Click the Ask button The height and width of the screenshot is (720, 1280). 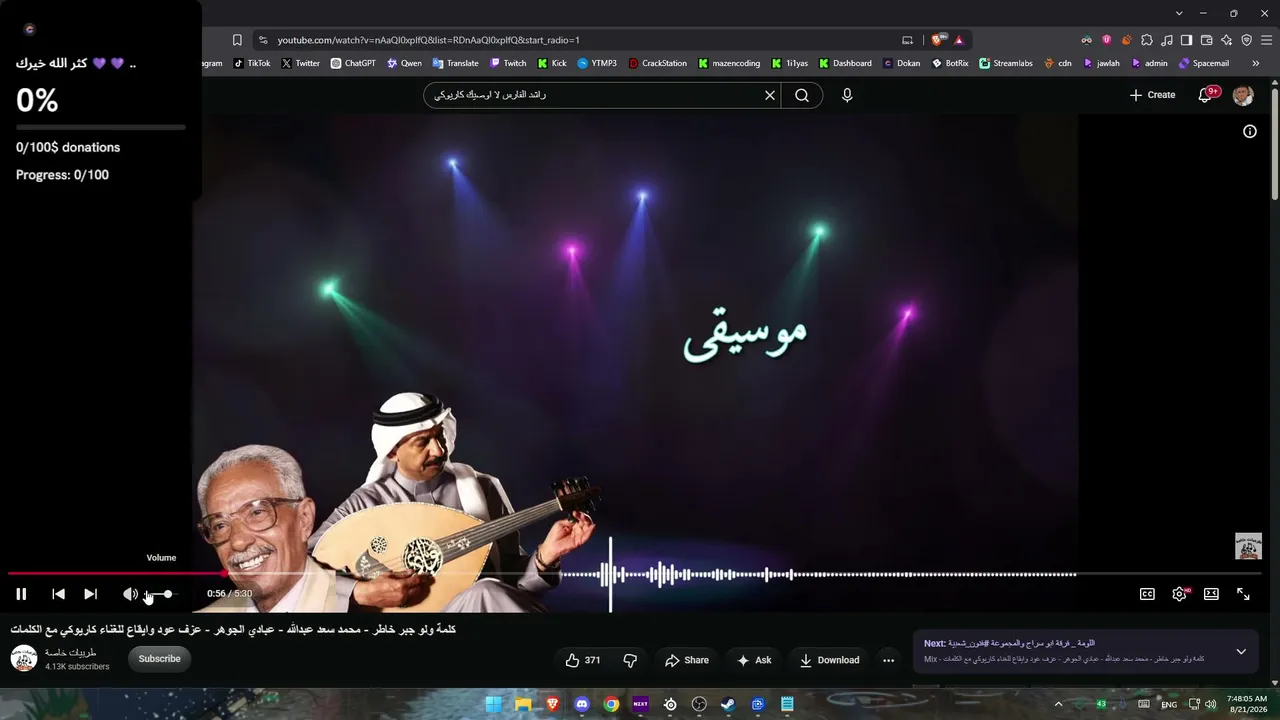(754, 660)
